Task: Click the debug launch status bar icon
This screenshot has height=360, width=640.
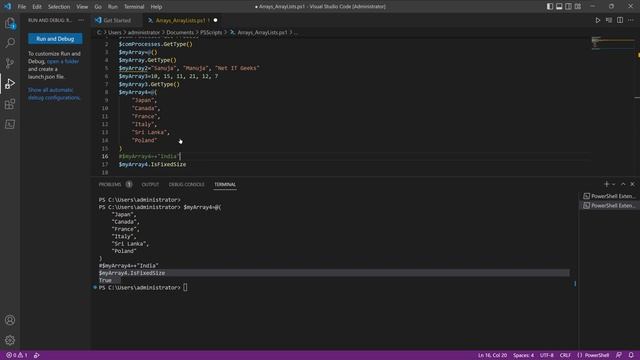Action: tap(37, 355)
